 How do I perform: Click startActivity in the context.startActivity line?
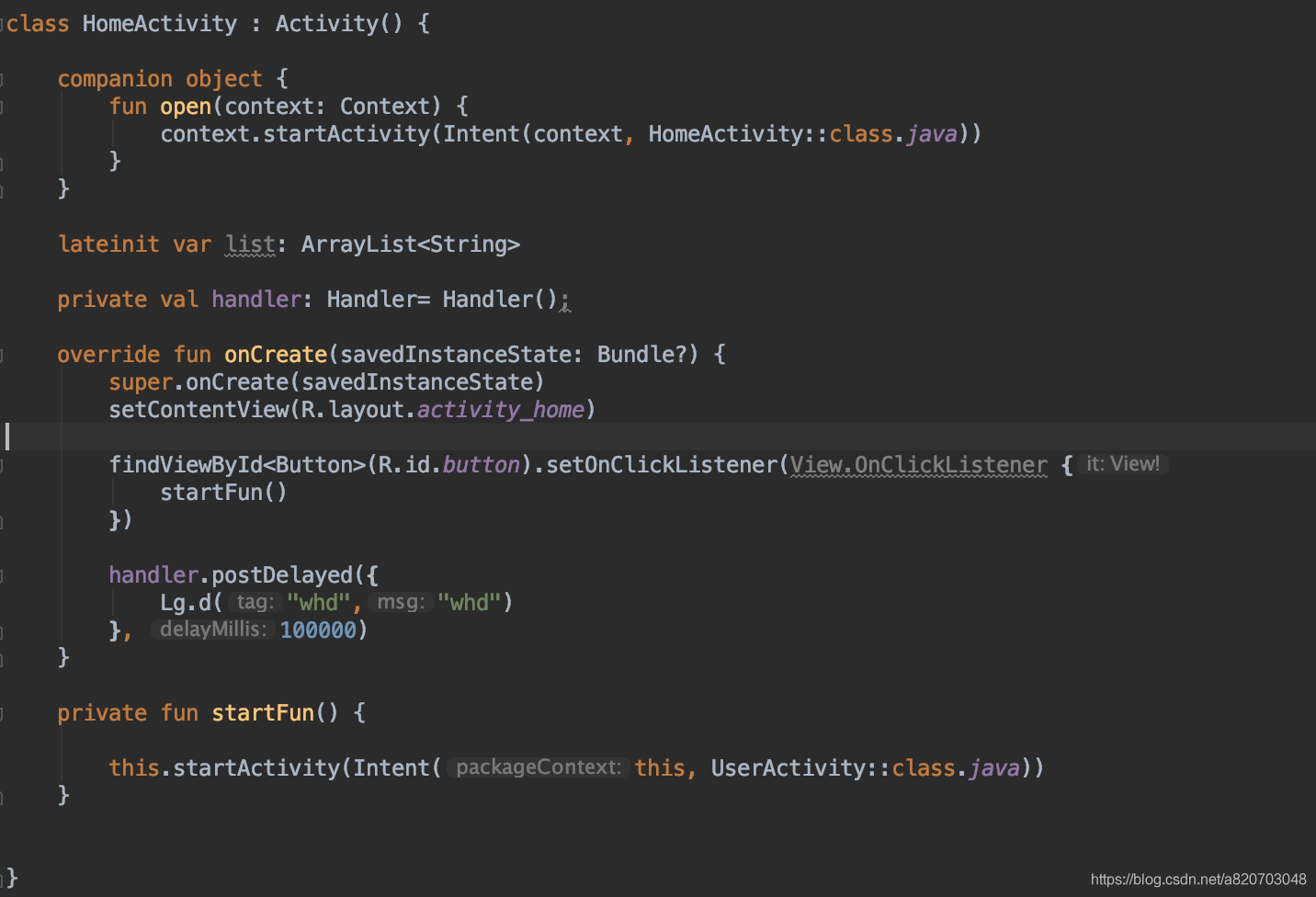coord(346,134)
